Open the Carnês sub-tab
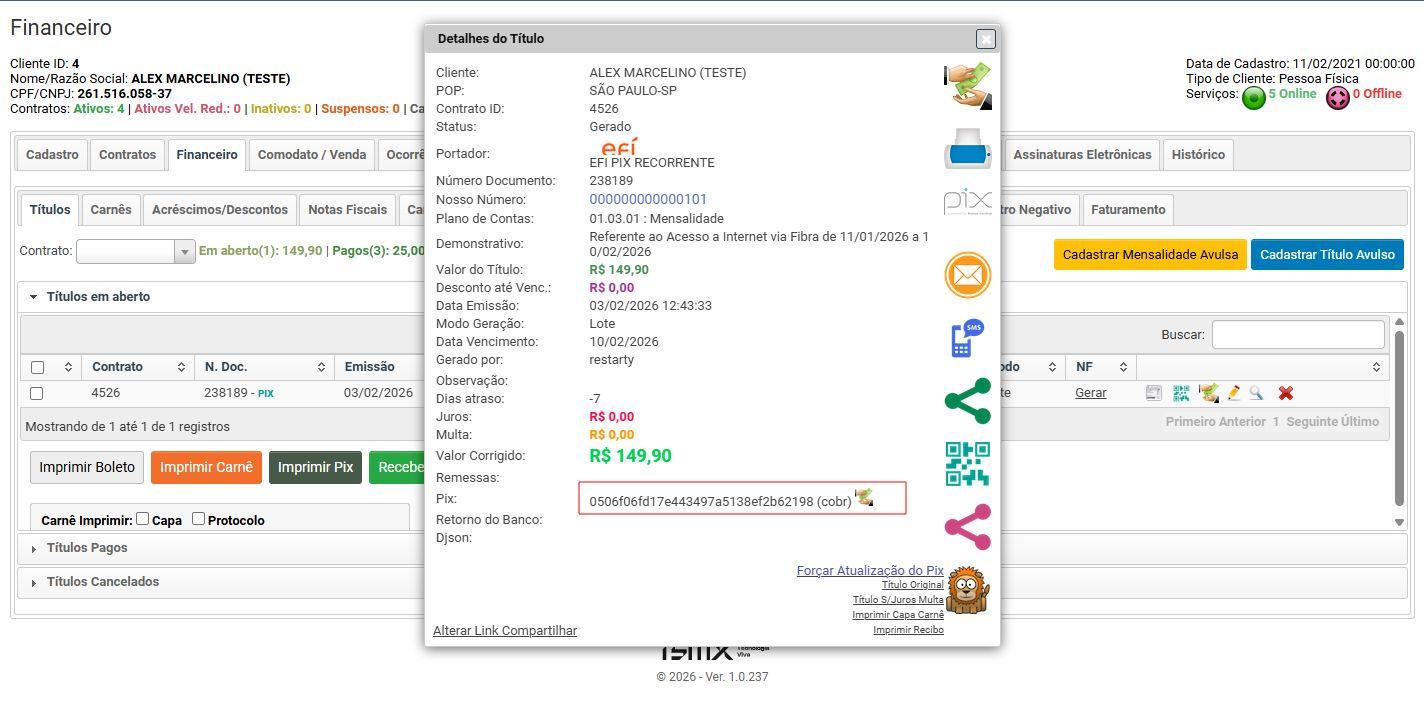The image size is (1424, 713). point(111,210)
